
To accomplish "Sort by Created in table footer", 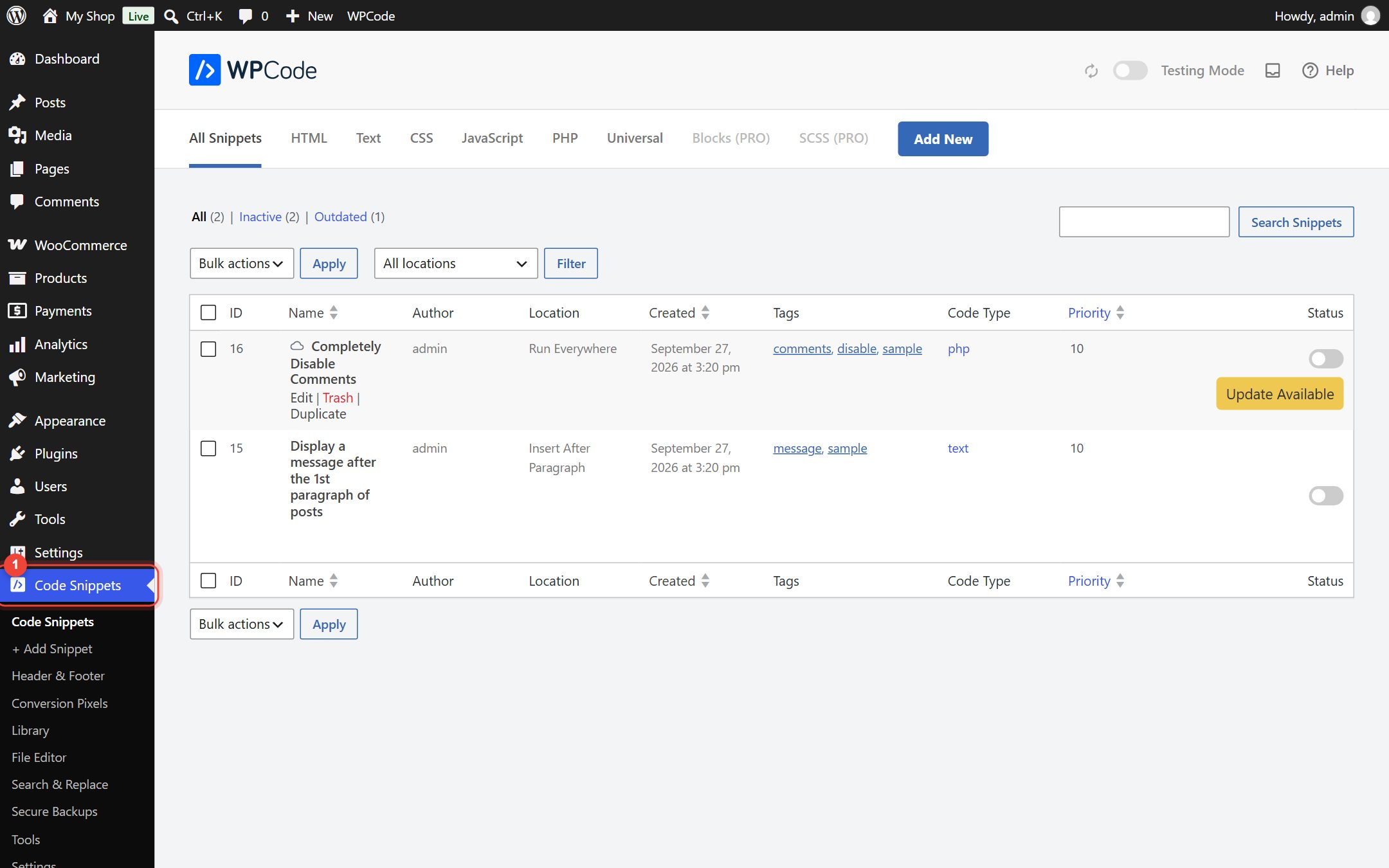I will pyautogui.click(x=679, y=581).
